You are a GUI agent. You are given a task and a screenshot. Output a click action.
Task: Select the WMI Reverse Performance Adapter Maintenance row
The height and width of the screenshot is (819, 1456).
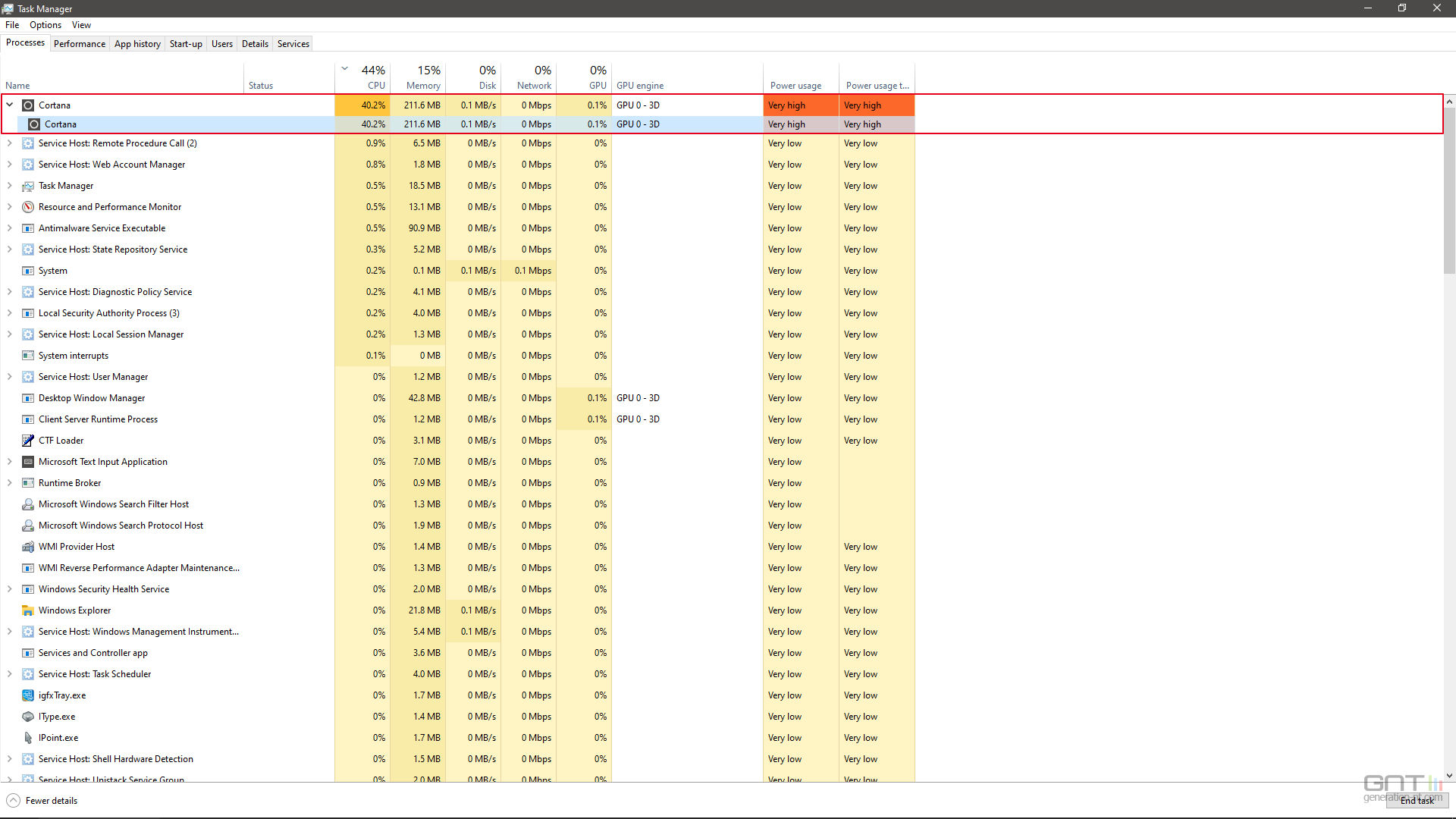tap(457, 568)
